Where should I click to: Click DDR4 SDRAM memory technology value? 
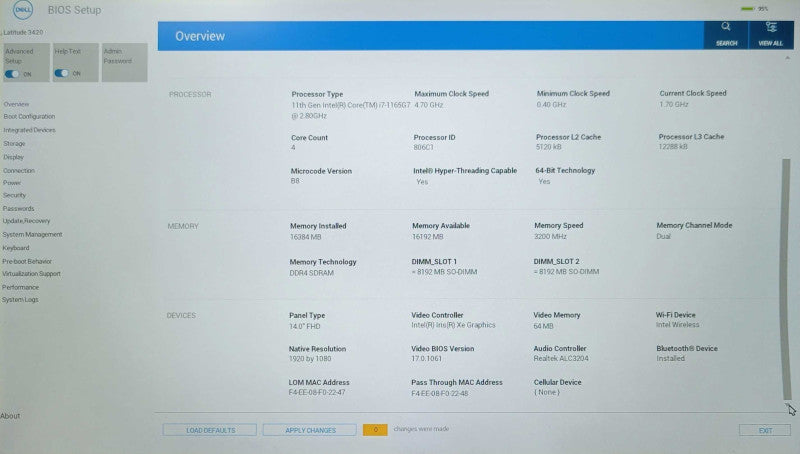pyautogui.click(x=312, y=273)
